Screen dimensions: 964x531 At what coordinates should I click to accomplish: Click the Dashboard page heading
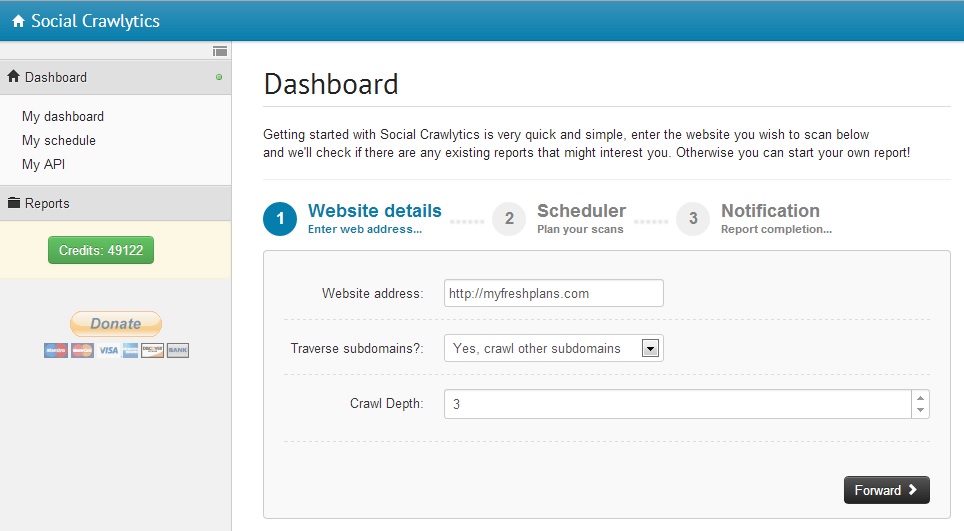click(x=331, y=84)
